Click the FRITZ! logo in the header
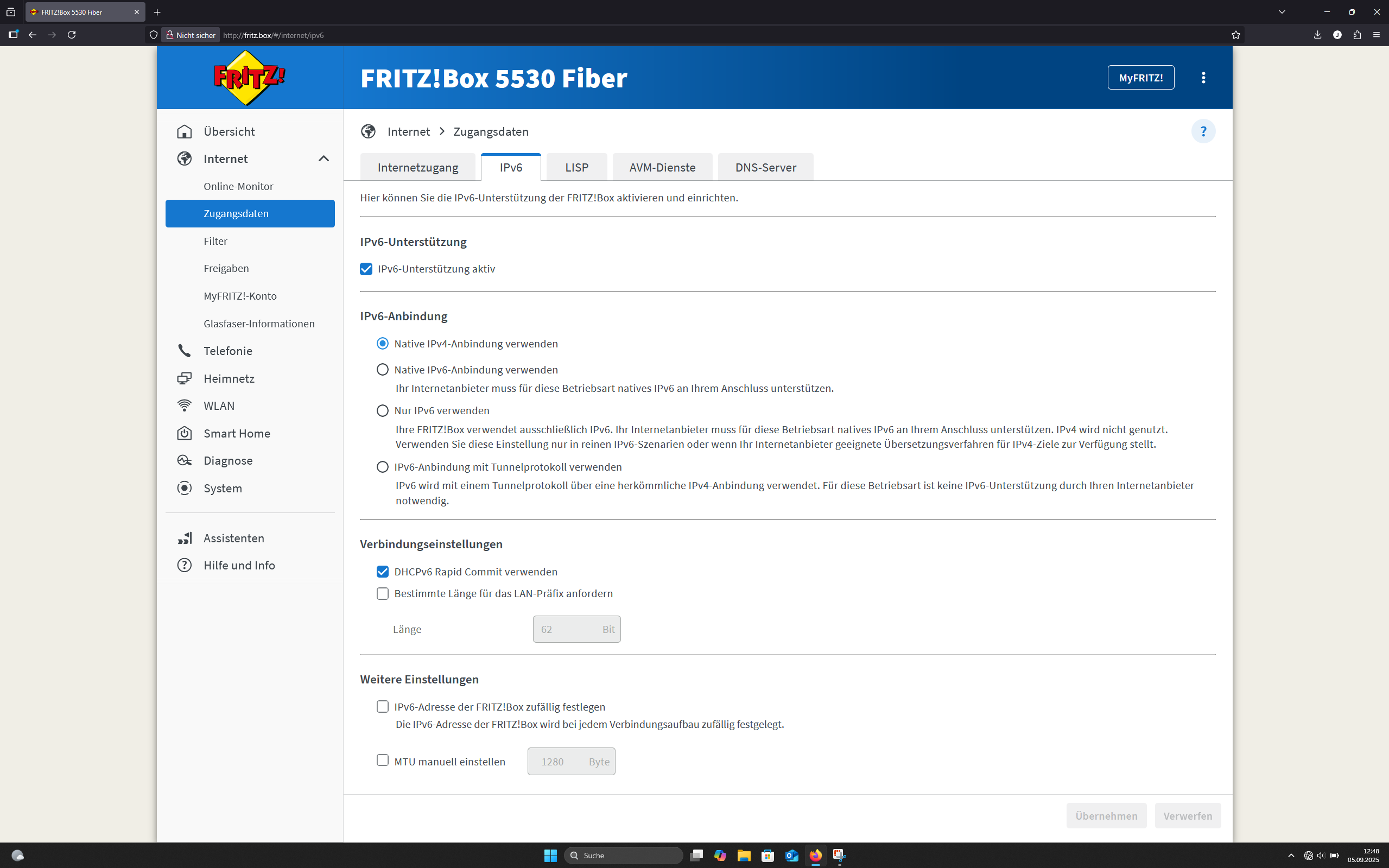This screenshot has width=1389, height=868. [249, 78]
